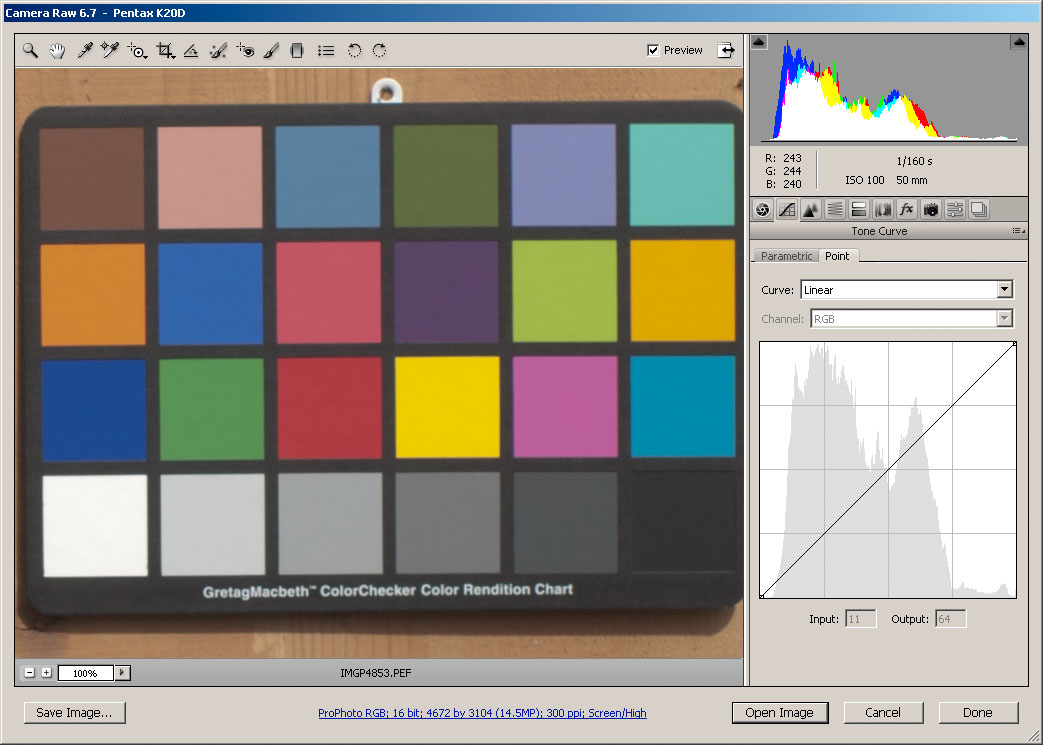Viewport: 1043px width, 745px height.
Task: Click the shutter speed text 1/160 s
Action: (915, 161)
